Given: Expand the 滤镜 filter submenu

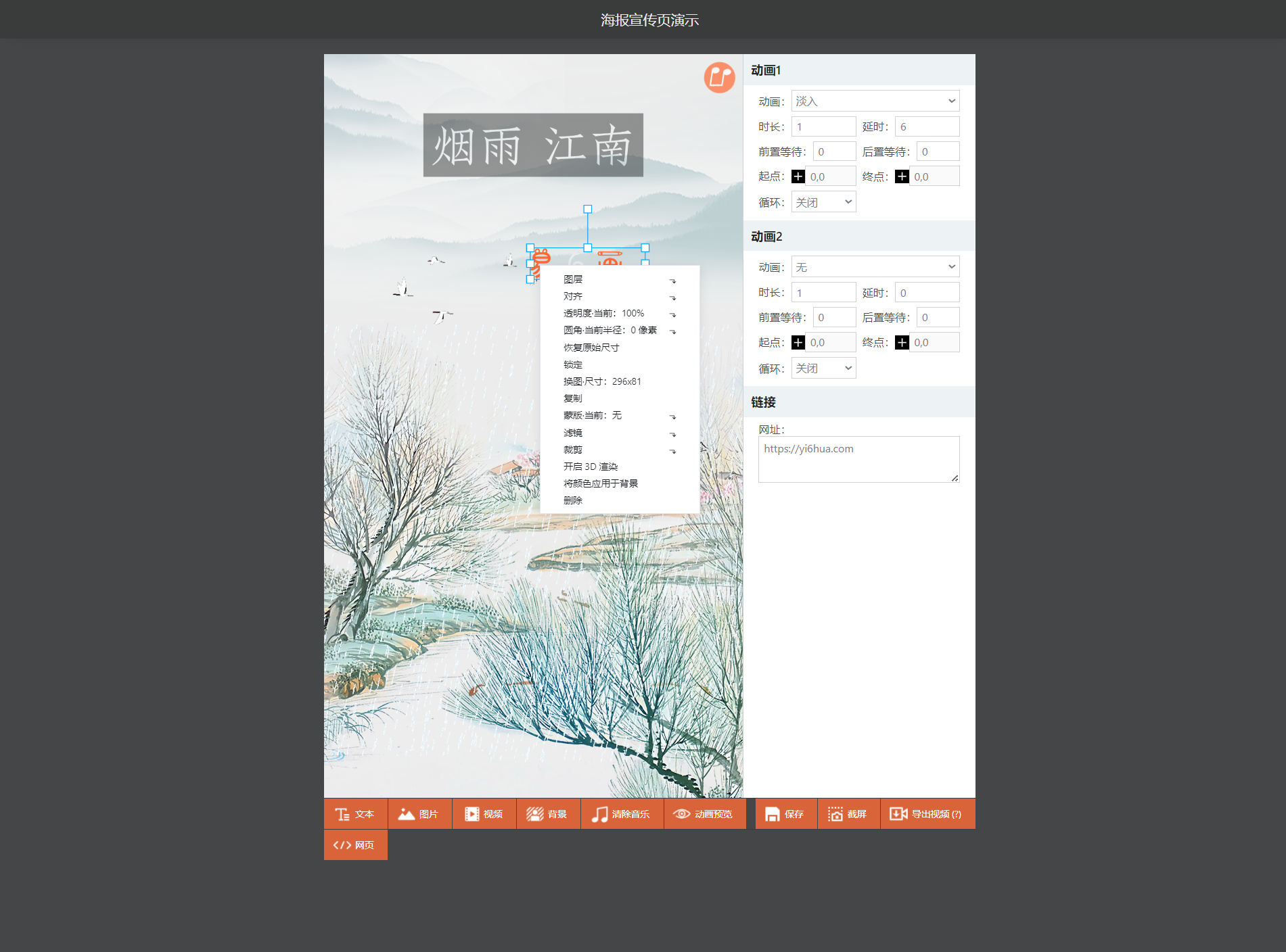Looking at the screenshot, I should [620, 433].
